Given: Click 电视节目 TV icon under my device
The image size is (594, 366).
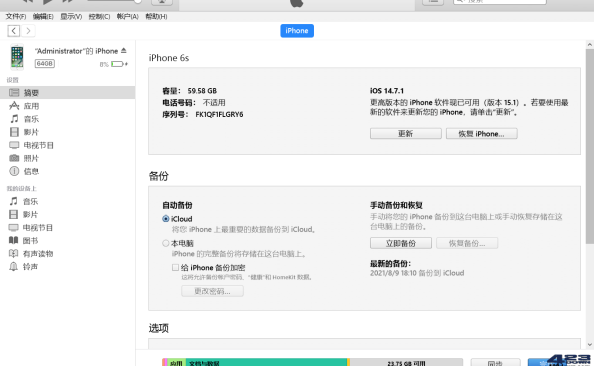Looking at the screenshot, I should click(x=14, y=227).
